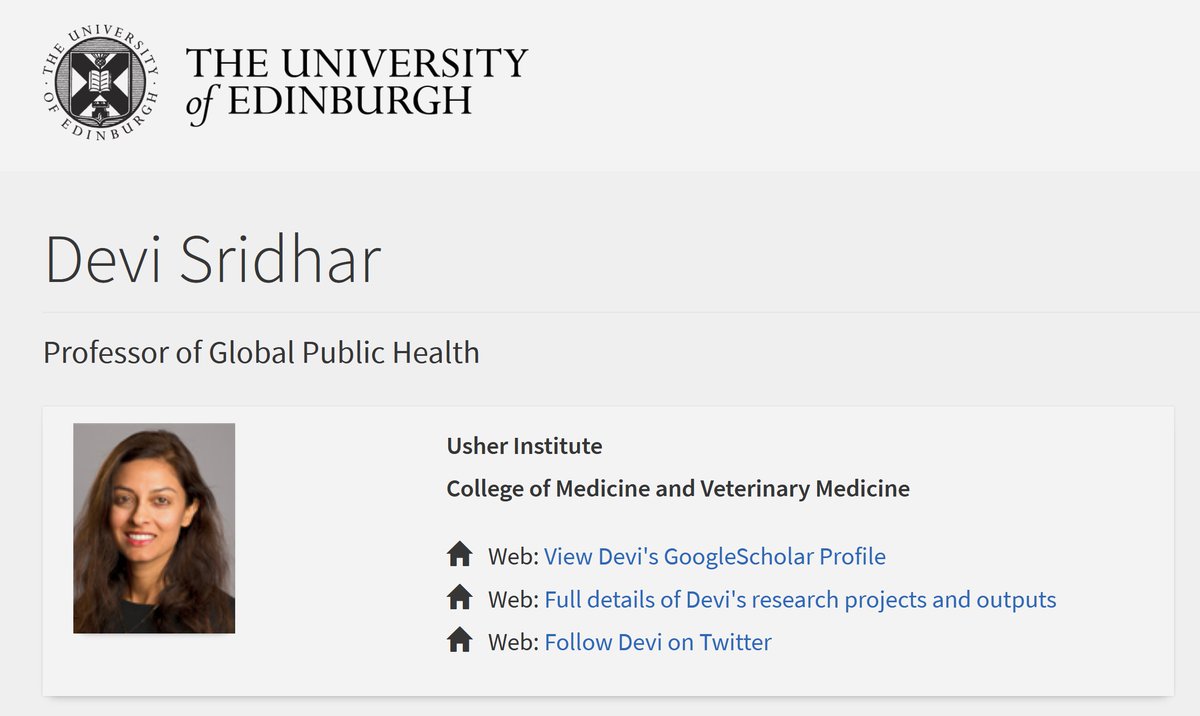Select Devi Sridhar's profile photo
This screenshot has height=716, width=1200.
coord(154,528)
